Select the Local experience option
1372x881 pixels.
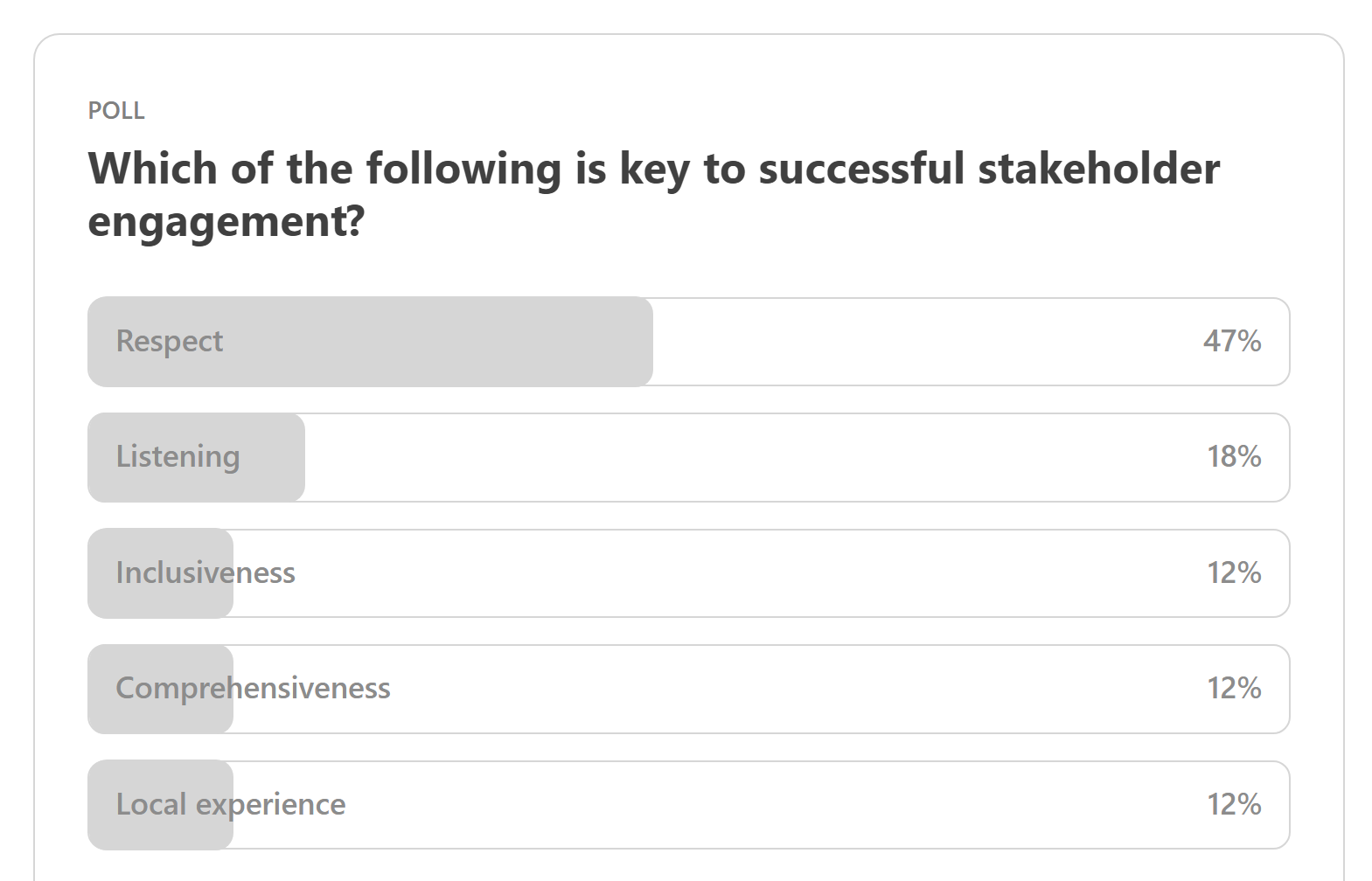(x=688, y=805)
